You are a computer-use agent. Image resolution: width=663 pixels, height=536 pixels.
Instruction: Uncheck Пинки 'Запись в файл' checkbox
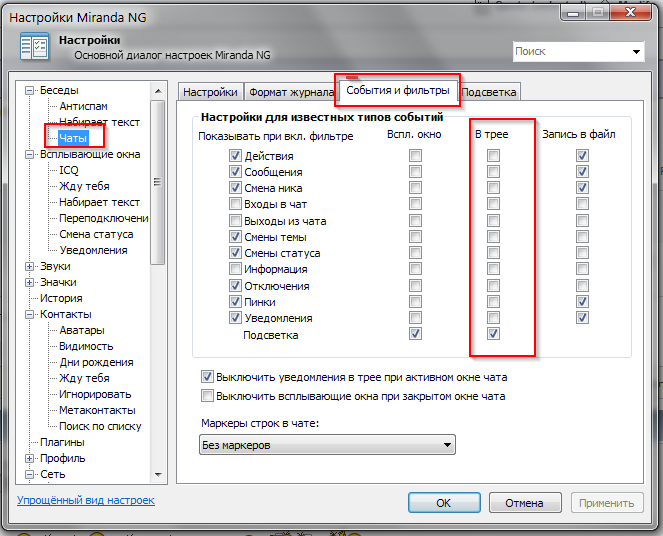[x=582, y=302]
